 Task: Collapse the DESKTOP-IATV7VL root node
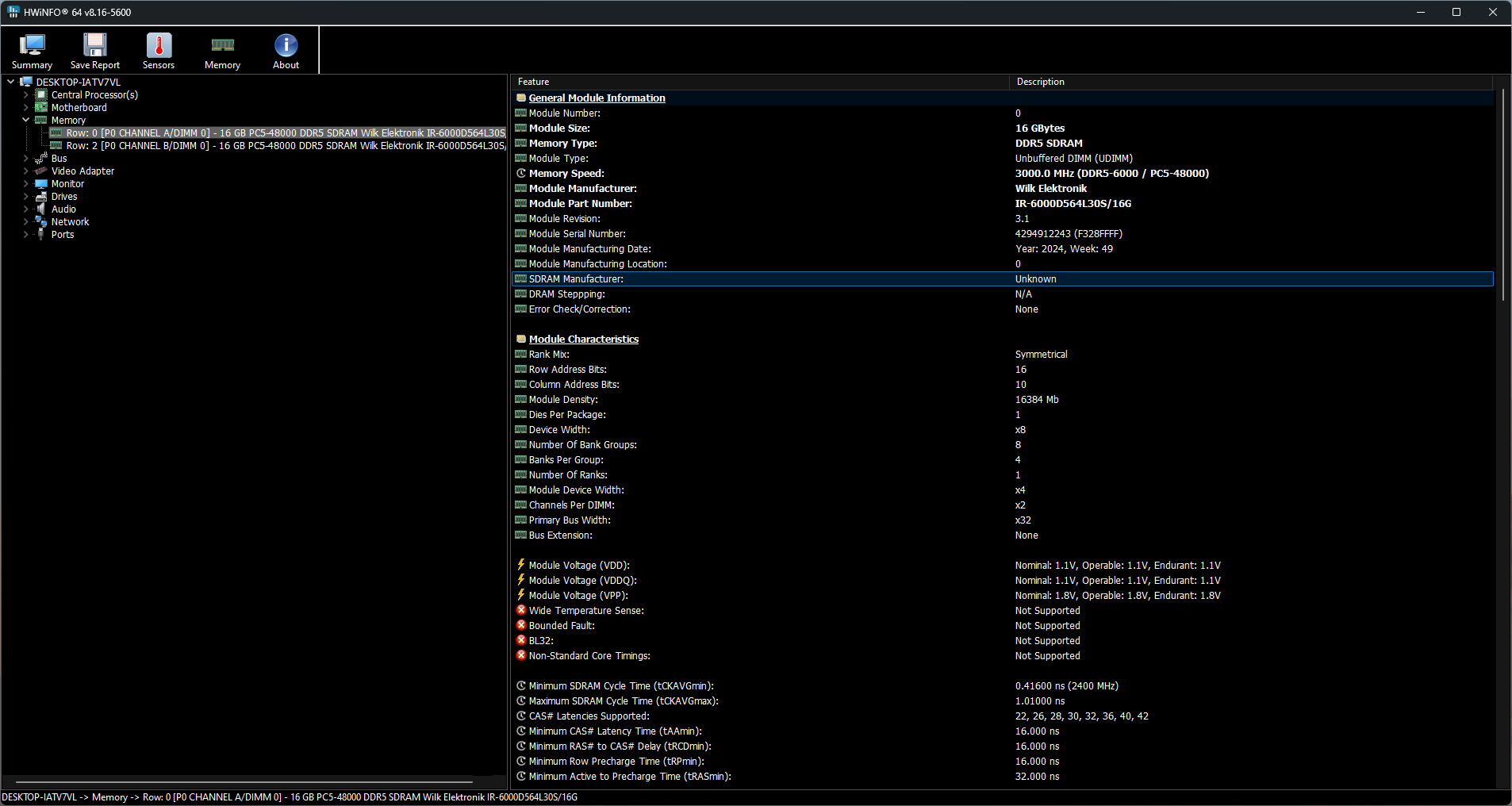click(x=10, y=82)
